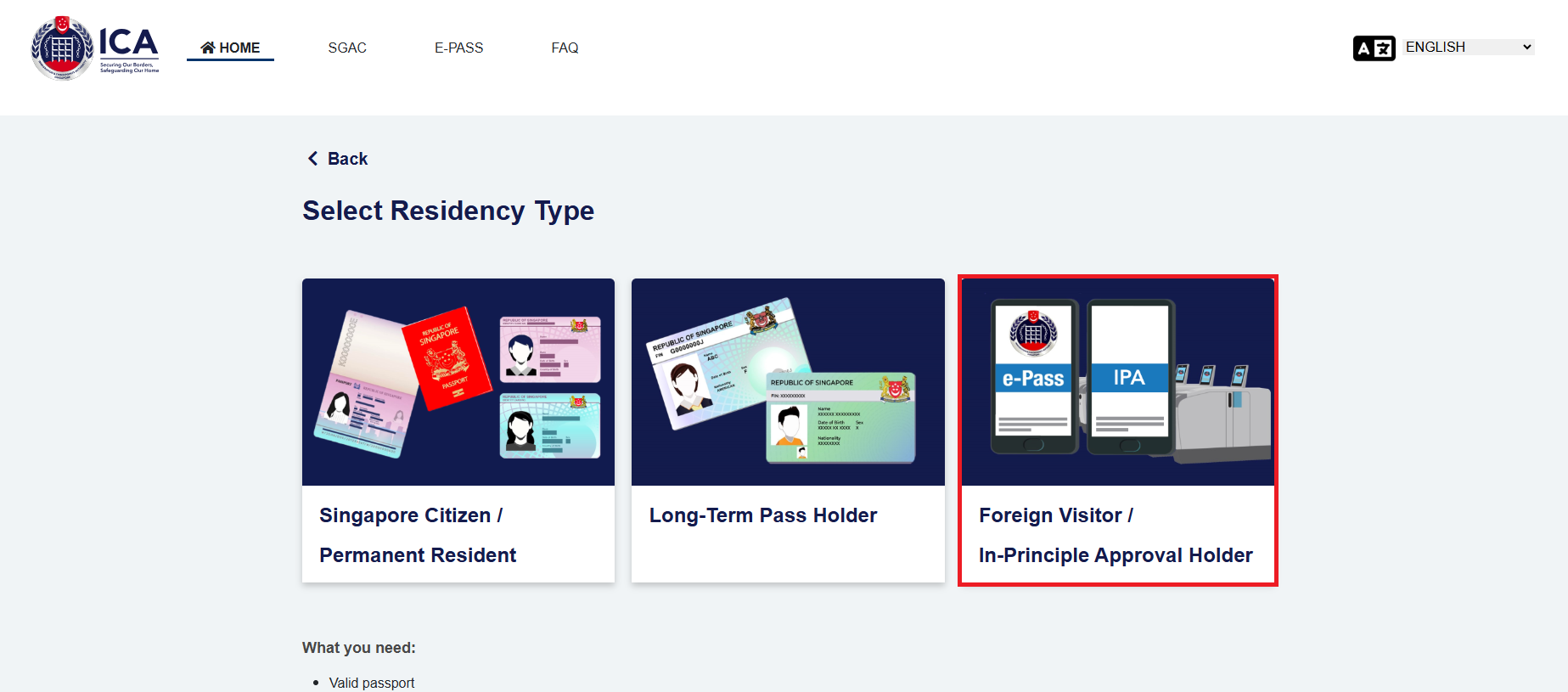Click the Long-Term Pass card image
1568x692 pixels.
pos(788,382)
